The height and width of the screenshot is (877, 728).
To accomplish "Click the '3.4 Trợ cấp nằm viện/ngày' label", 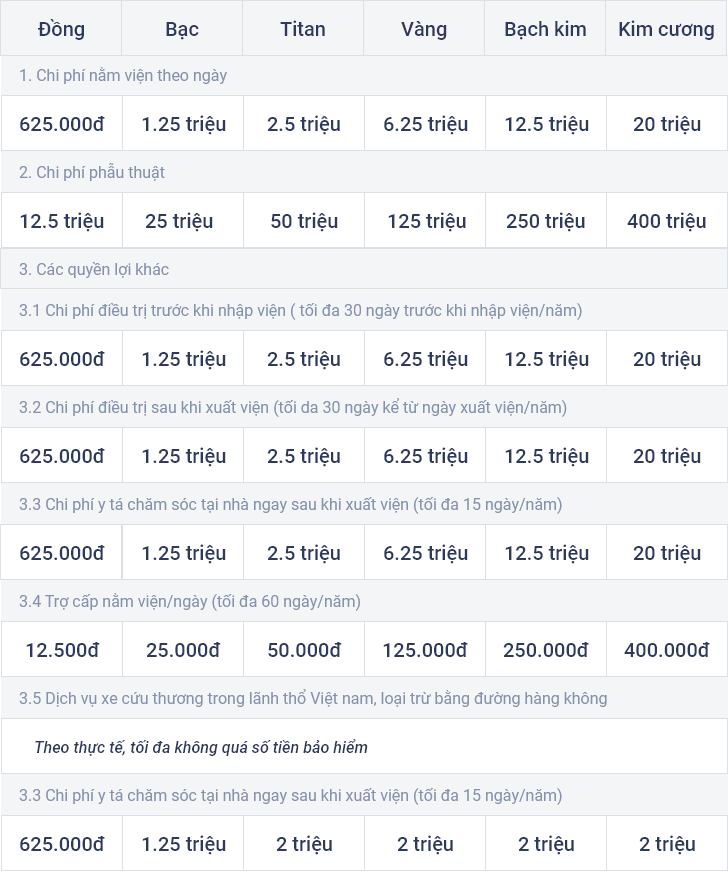I will coord(190,601).
